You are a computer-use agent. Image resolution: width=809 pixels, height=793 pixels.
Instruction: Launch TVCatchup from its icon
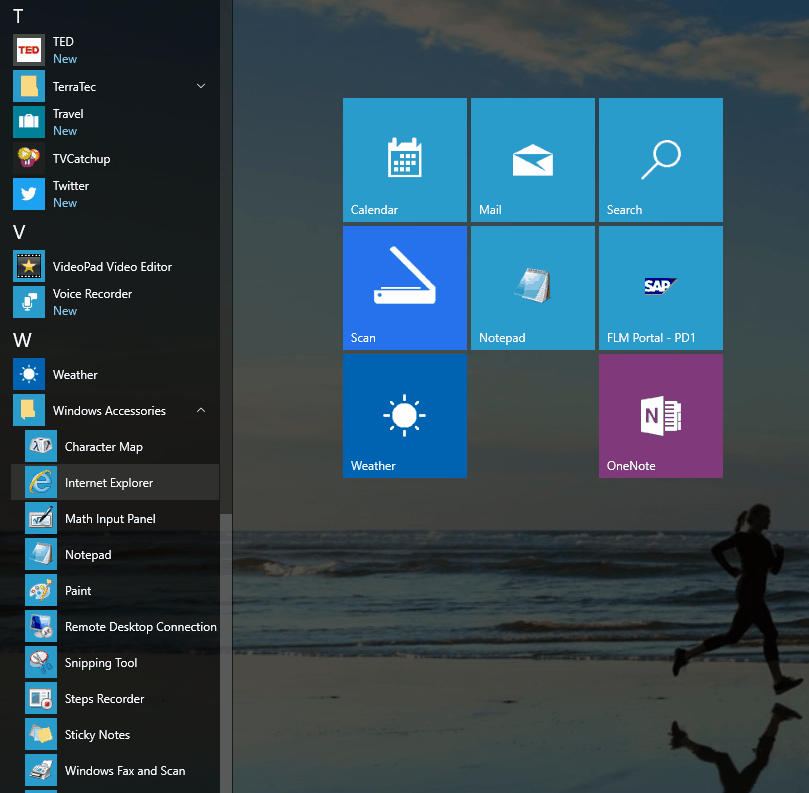[x=29, y=158]
